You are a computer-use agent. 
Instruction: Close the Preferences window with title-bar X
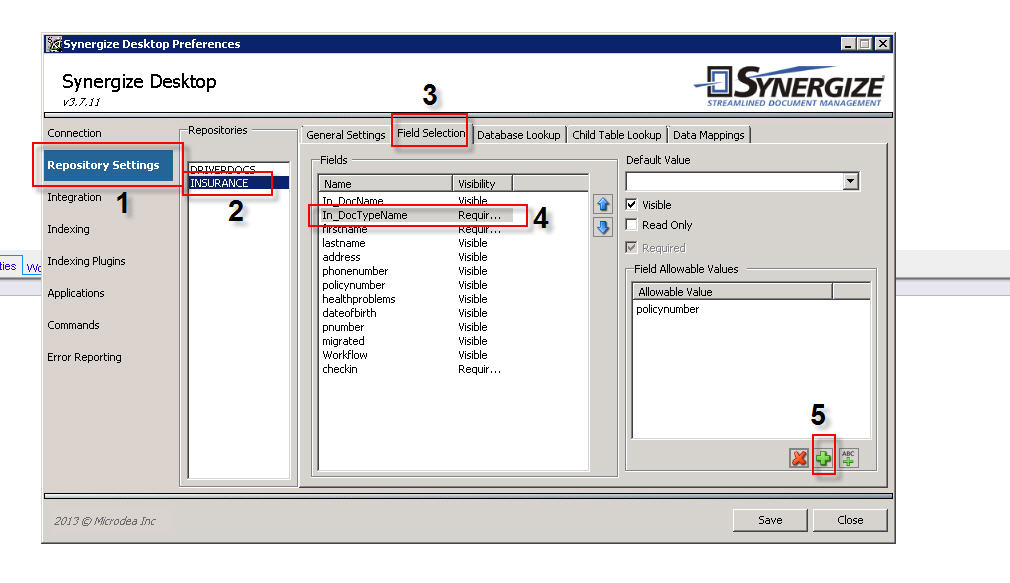pos(882,44)
